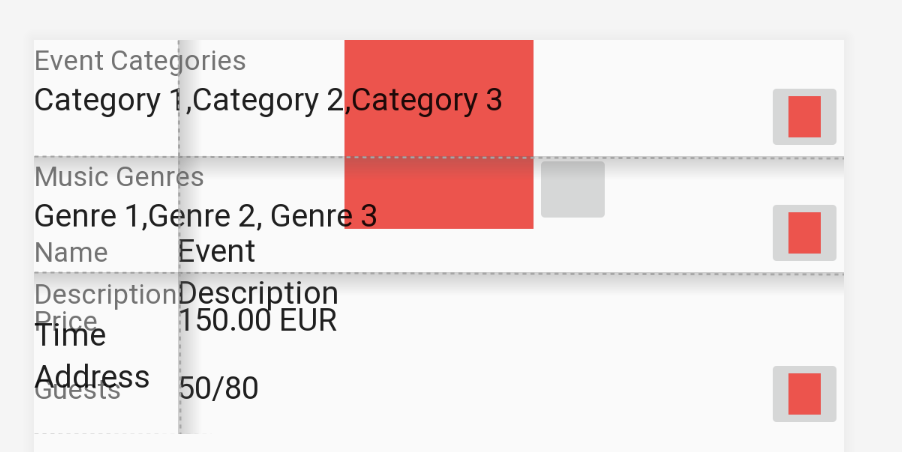Click the 150.00 EUR price value
Image resolution: width=902 pixels, height=452 pixels.
(257, 320)
